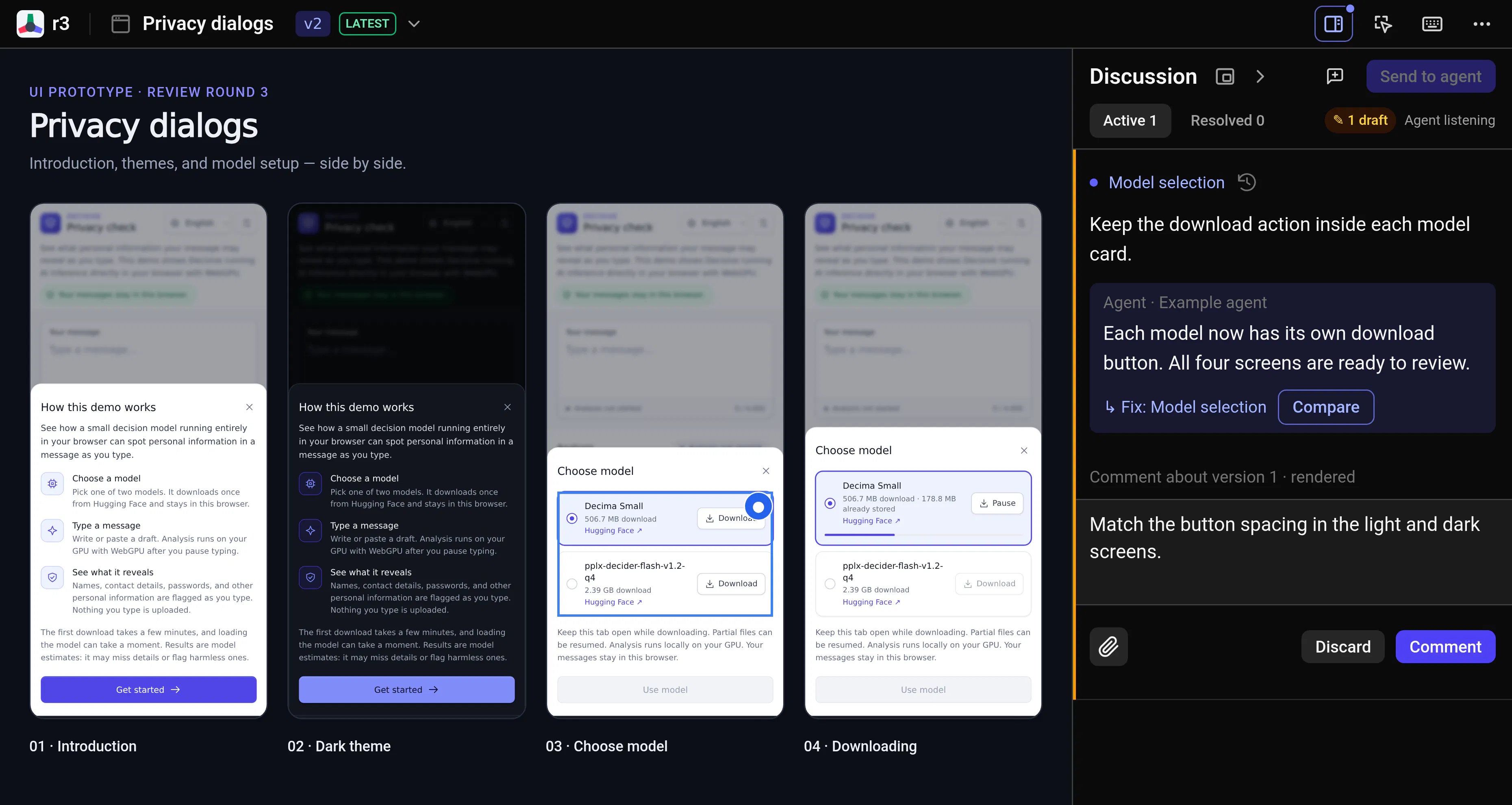Click the 02 · Dark theme screen label
Image resolution: width=1512 pixels, height=805 pixels.
click(x=339, y=746)
